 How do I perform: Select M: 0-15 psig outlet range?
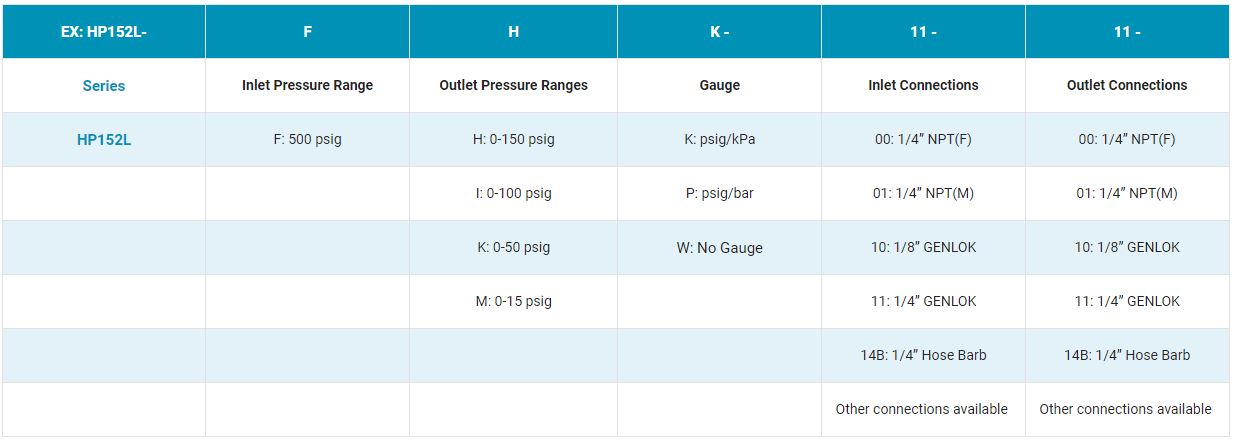click(x=513, y=301)
